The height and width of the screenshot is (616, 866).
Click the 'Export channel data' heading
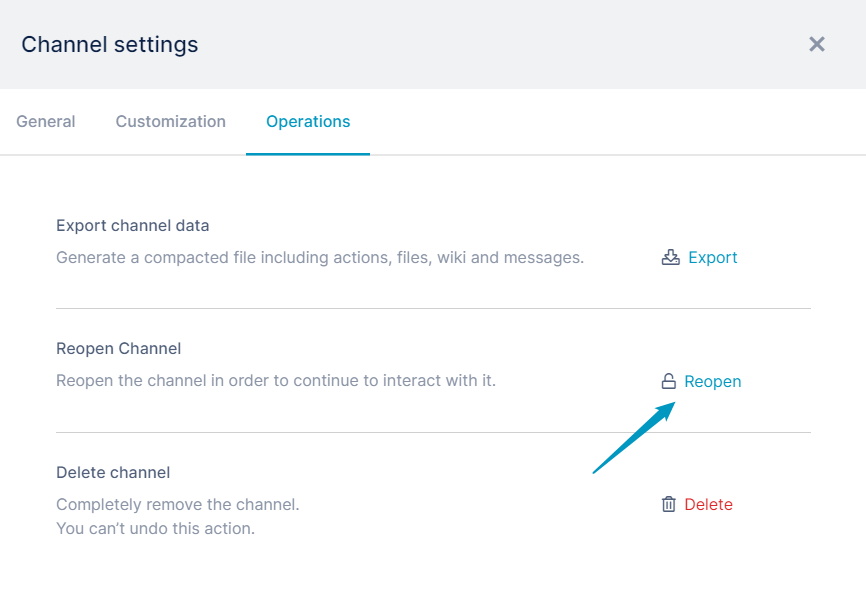pos(133,225)
